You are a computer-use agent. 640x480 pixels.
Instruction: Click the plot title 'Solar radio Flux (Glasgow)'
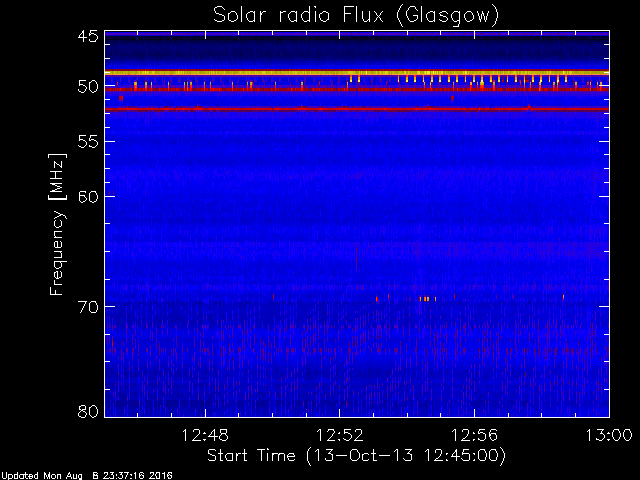pos(356,16)
